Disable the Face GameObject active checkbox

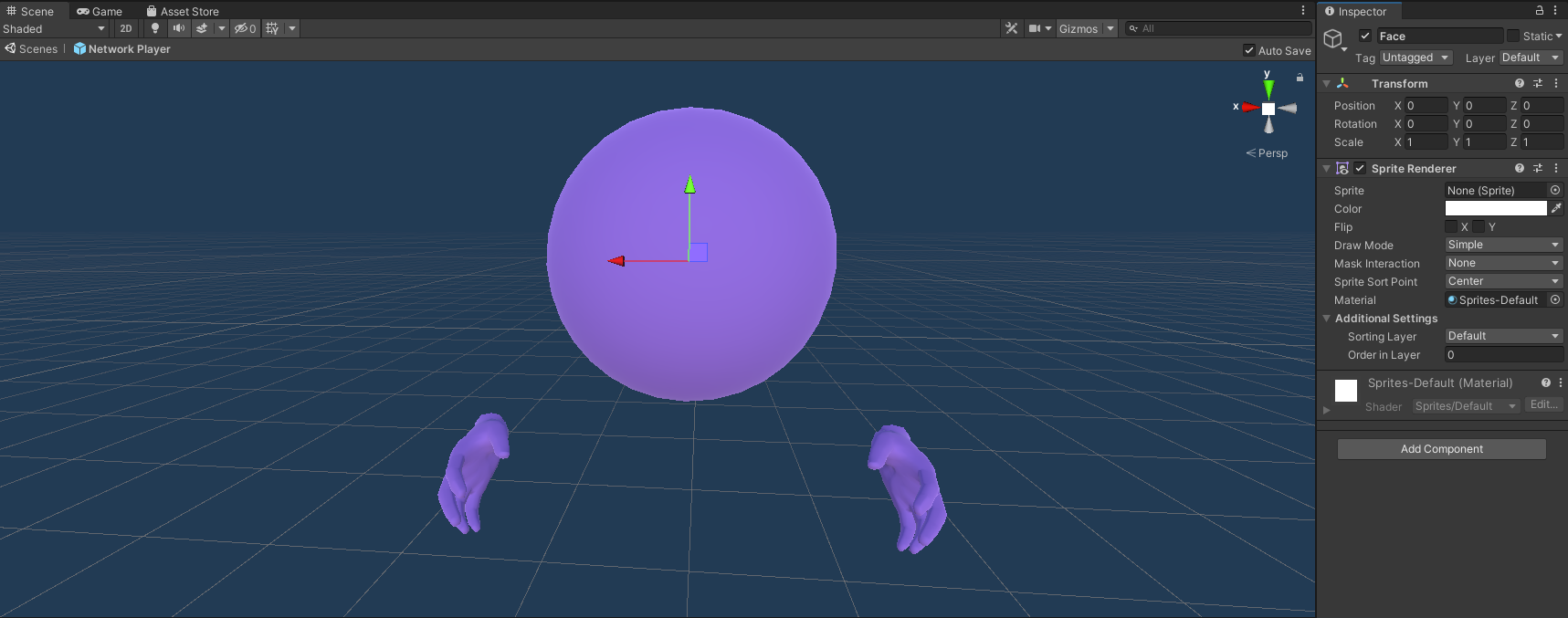(x=1365, y=36)
